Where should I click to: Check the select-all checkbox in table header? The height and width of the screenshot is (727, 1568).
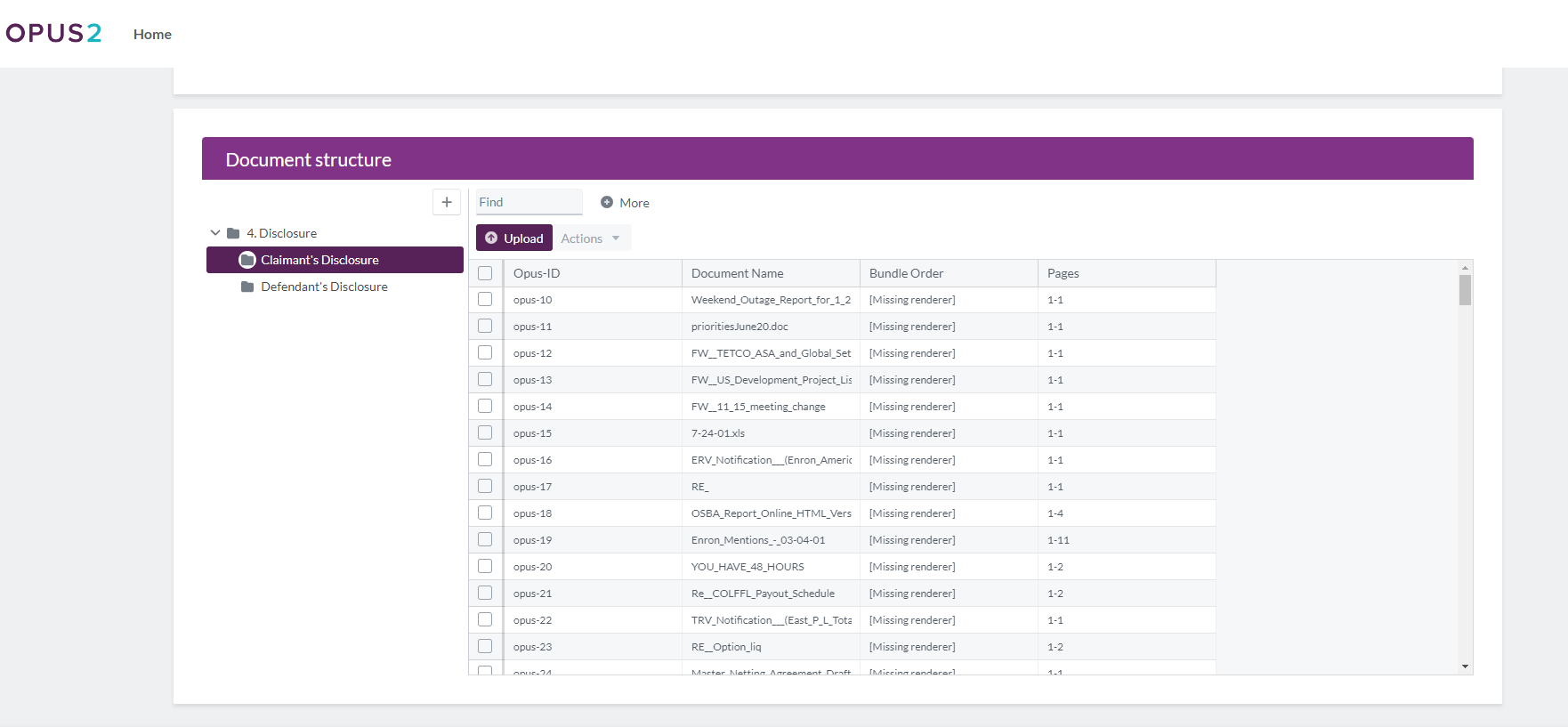[x=485, y=273]
